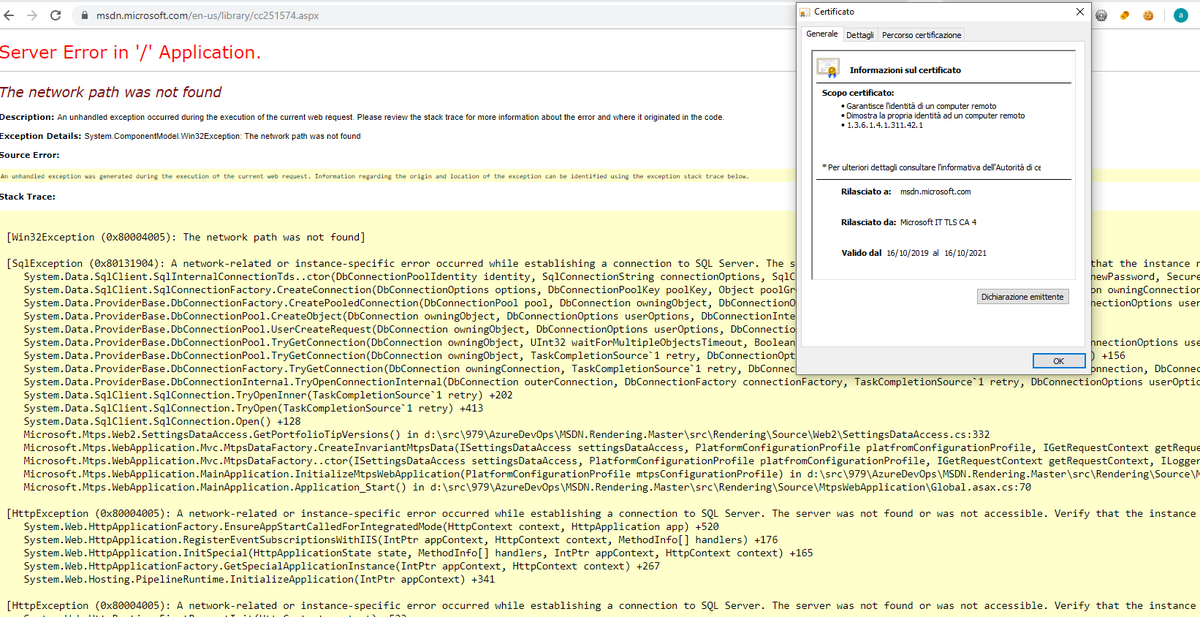The image size is (1200, 617).
Task: Click the 'MainApplication.Application_Start()' trace line
Action: click(x=528, y=487)
